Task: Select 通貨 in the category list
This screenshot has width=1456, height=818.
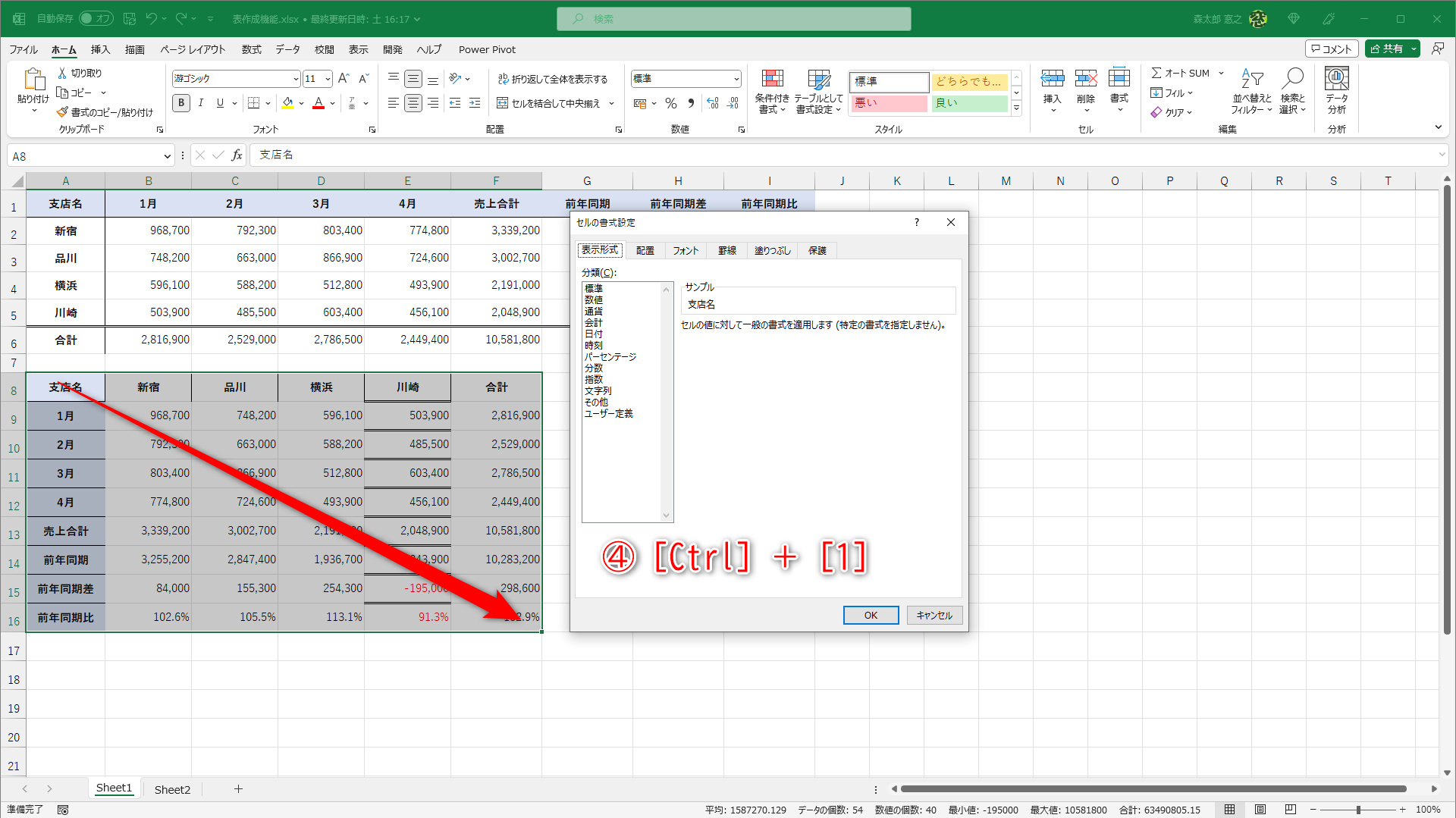Action: point(594,312)
